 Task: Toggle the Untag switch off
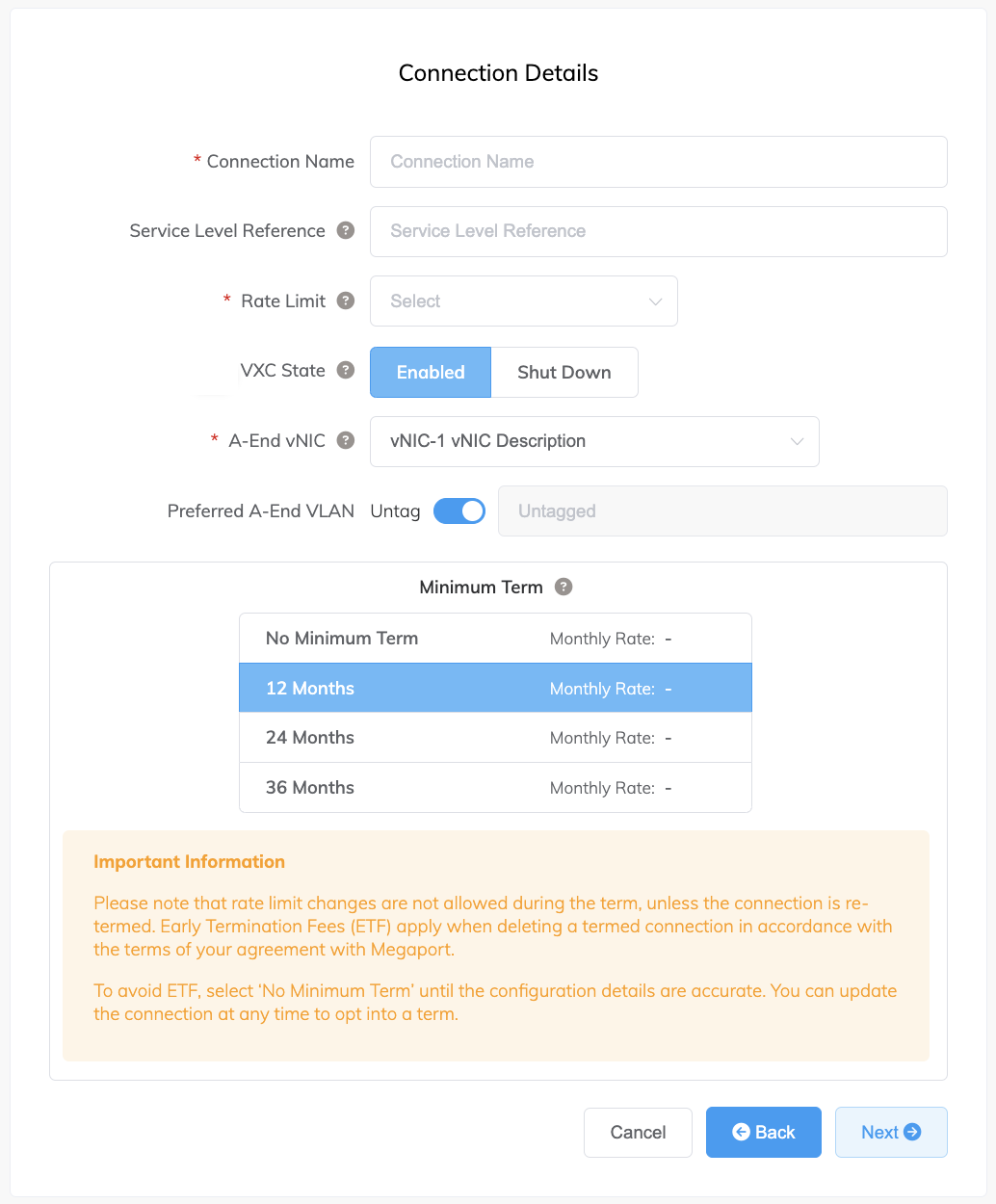tap(459, 511)
